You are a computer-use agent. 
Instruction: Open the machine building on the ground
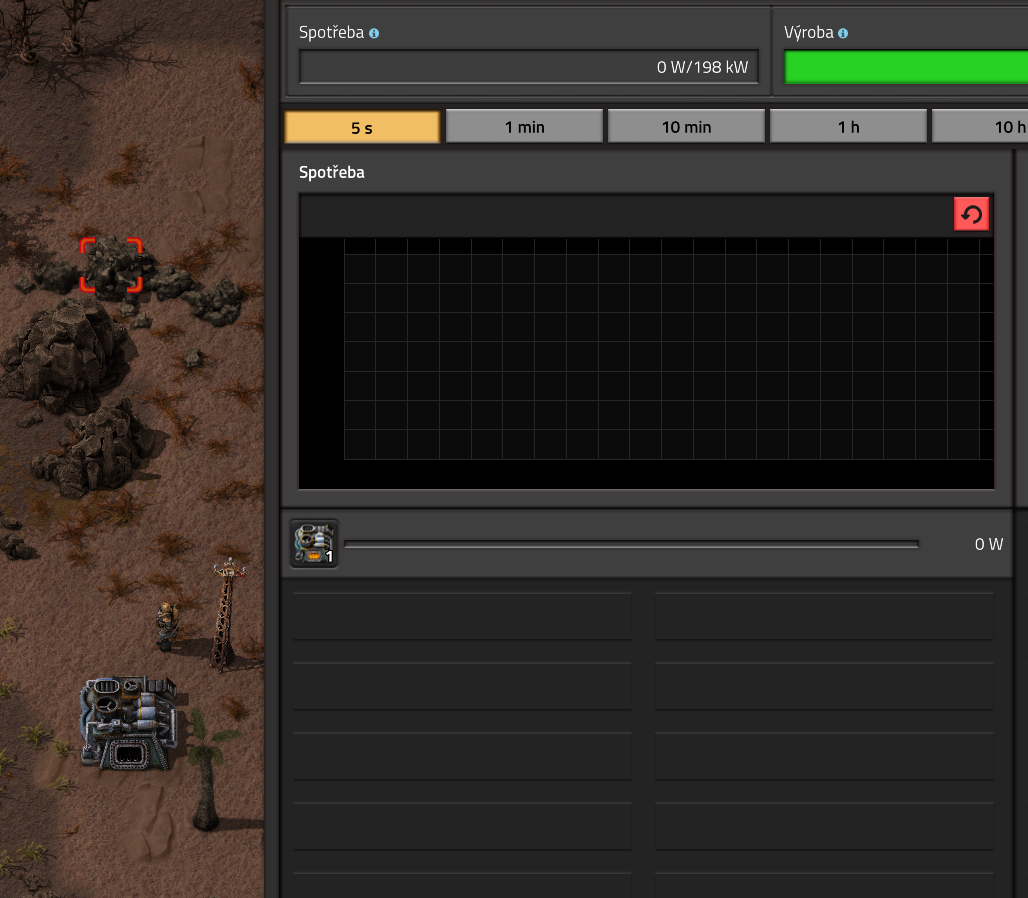128,722
